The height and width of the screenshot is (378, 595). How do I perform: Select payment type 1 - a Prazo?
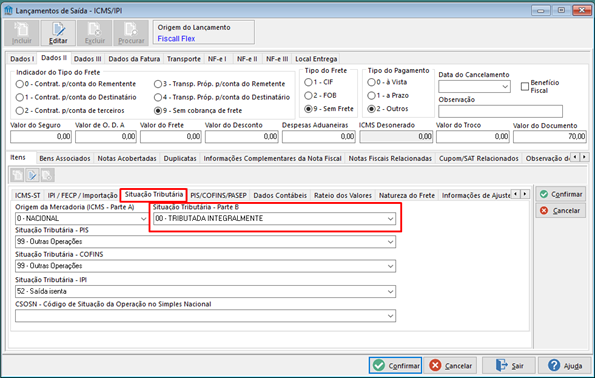(x=371, y=95)
